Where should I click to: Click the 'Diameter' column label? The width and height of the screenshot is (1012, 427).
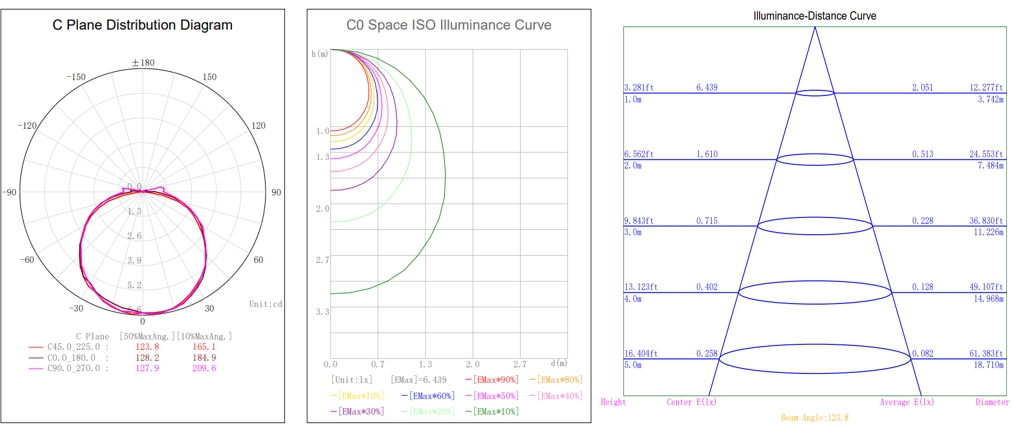coord(993,402)
